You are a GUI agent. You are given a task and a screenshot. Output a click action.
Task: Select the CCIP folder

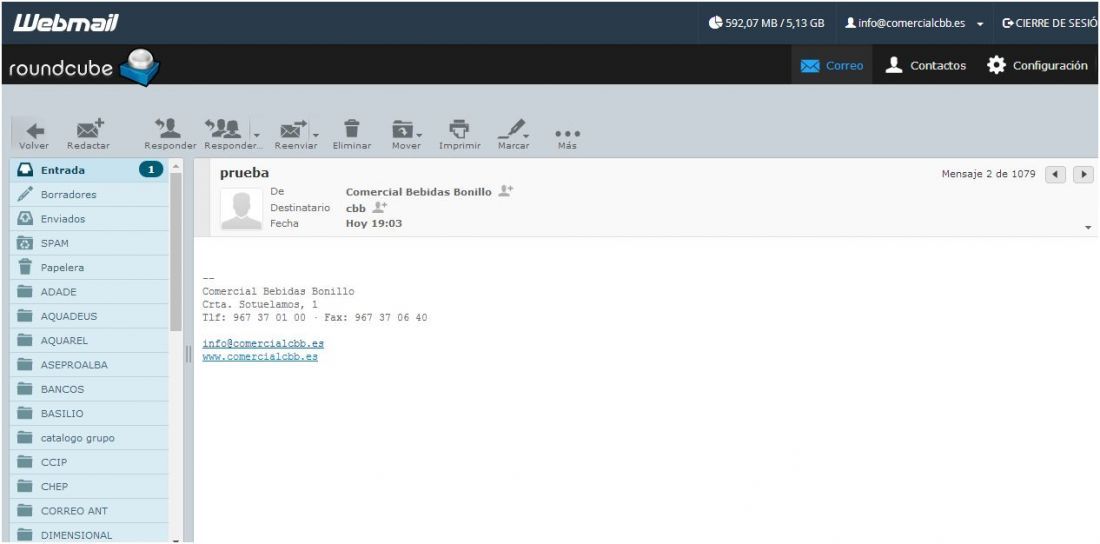pyautogui.click(x=89, y=462)
